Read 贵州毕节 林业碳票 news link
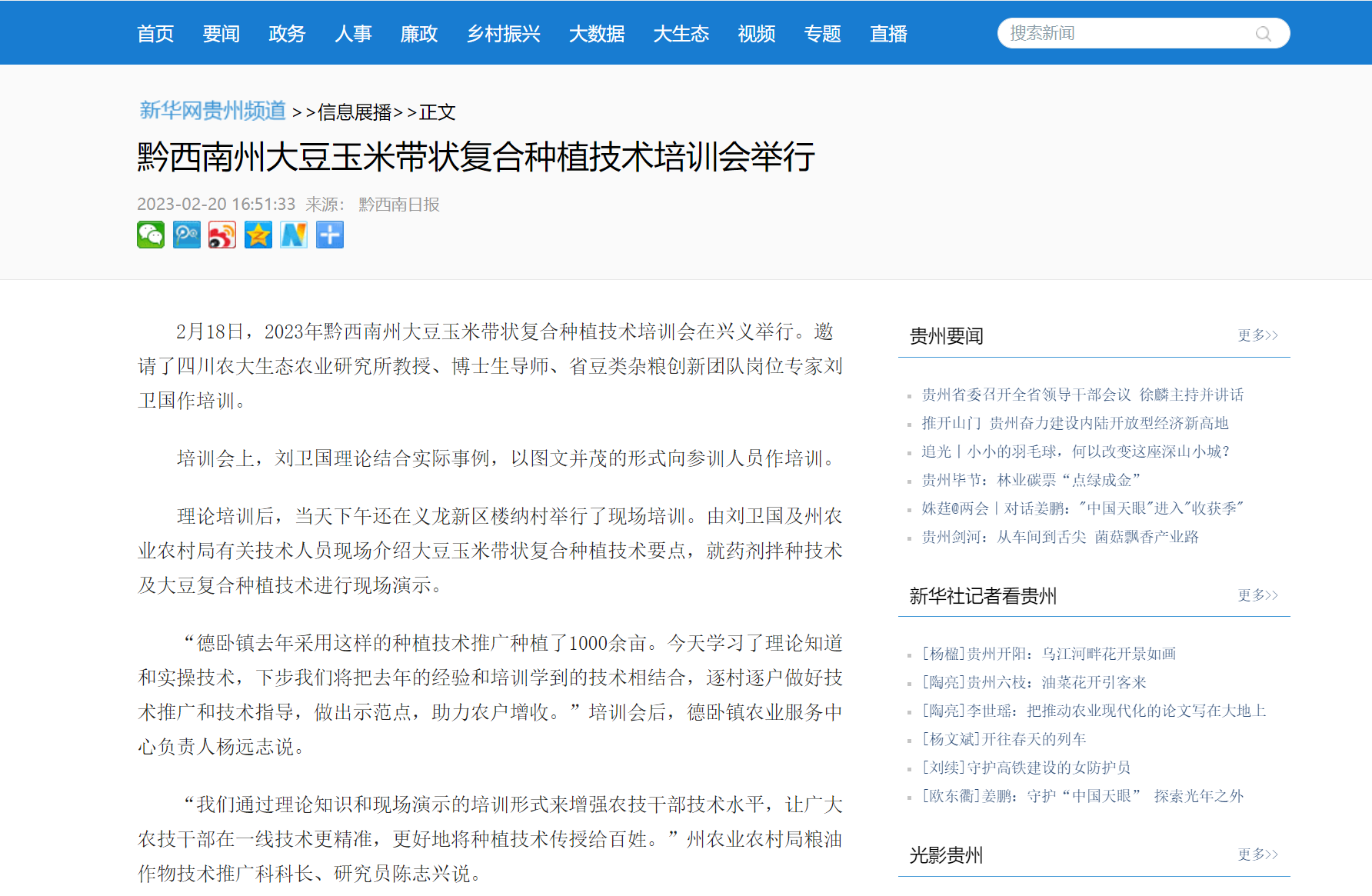 click(1031, 481)
